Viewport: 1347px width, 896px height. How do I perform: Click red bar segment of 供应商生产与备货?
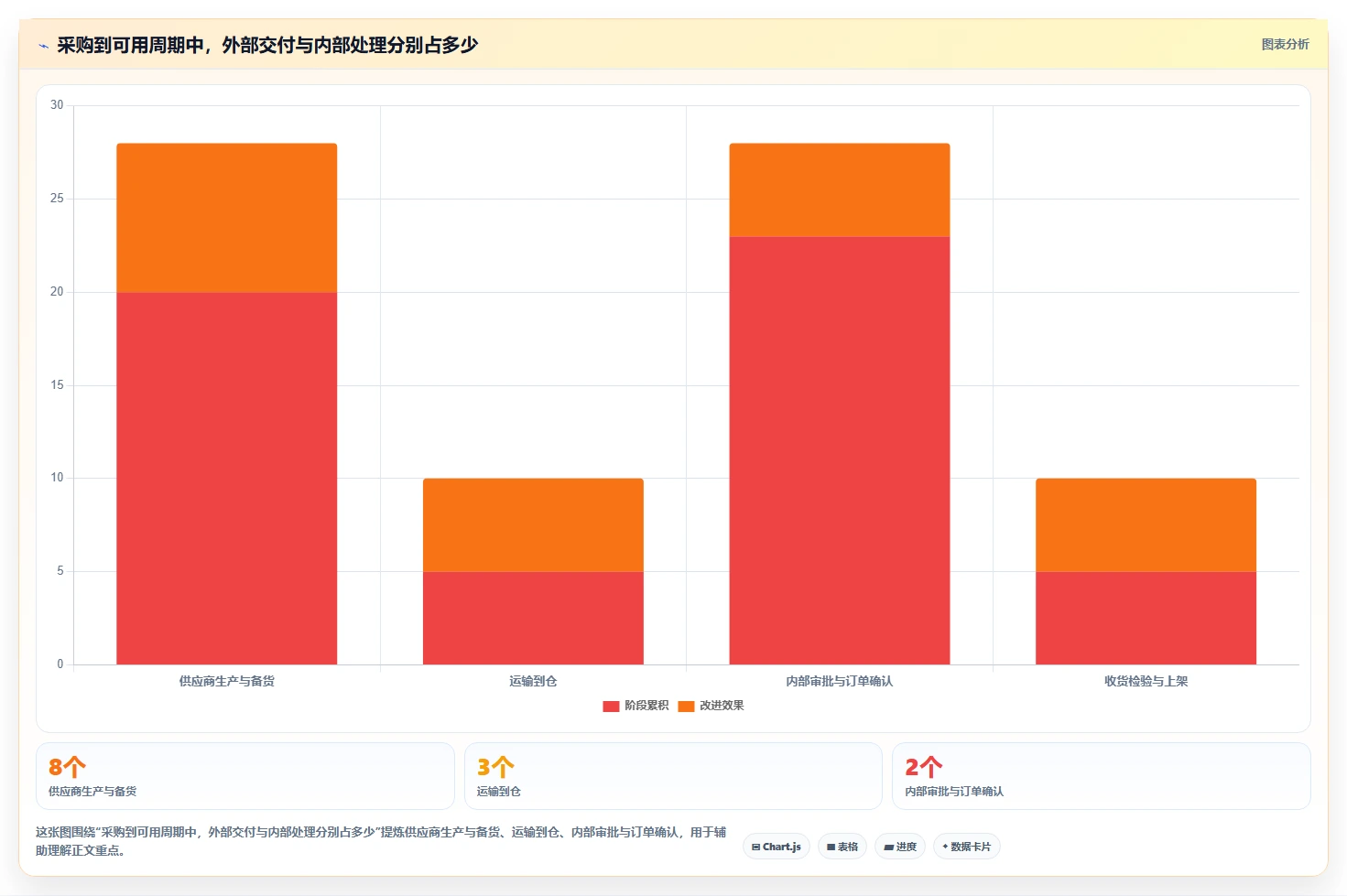point(226,478)
